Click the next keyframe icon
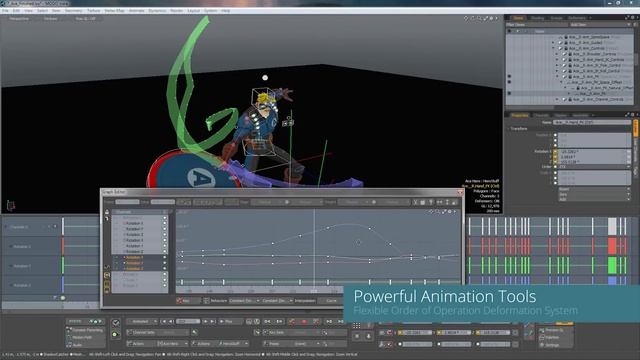 pyautogui.click(x=279, y=322)
